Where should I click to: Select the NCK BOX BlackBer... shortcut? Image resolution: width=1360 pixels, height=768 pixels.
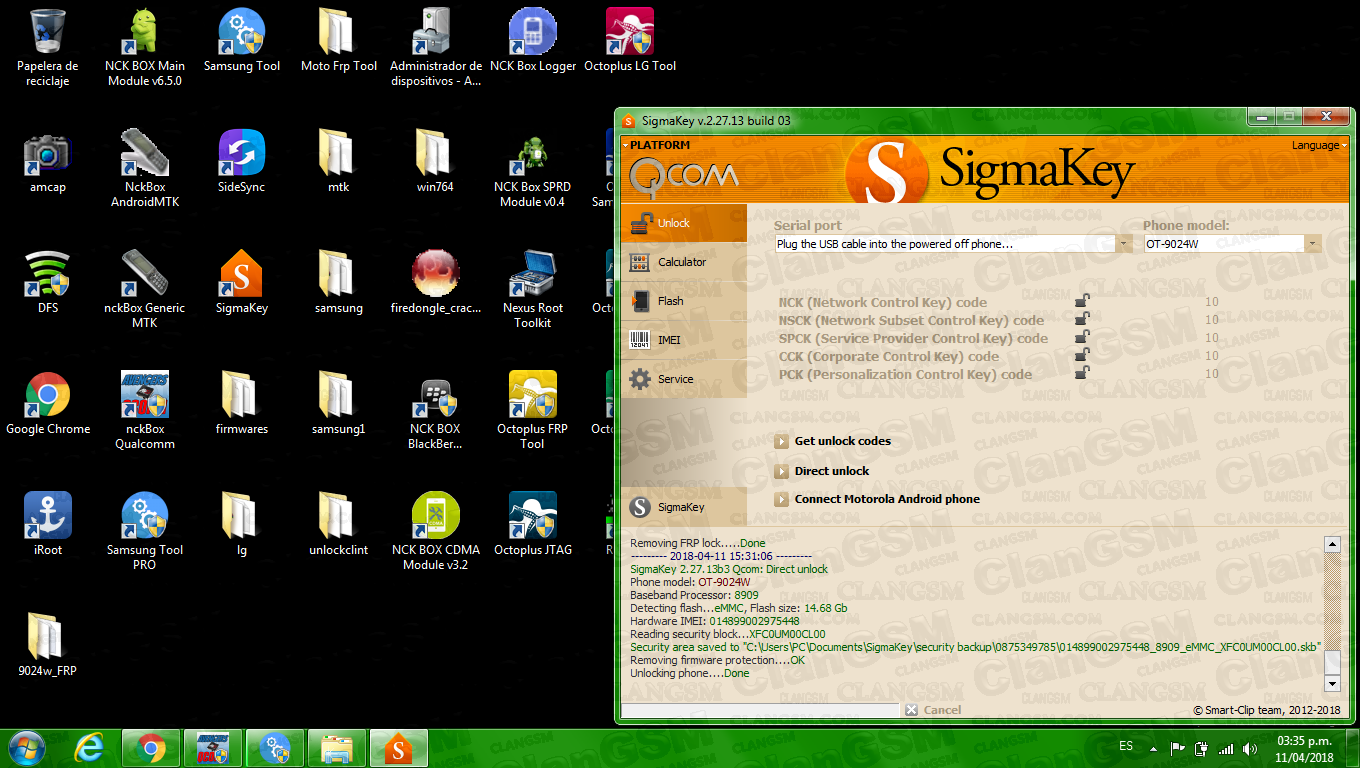pyautogui.click(x=436, y=411)
